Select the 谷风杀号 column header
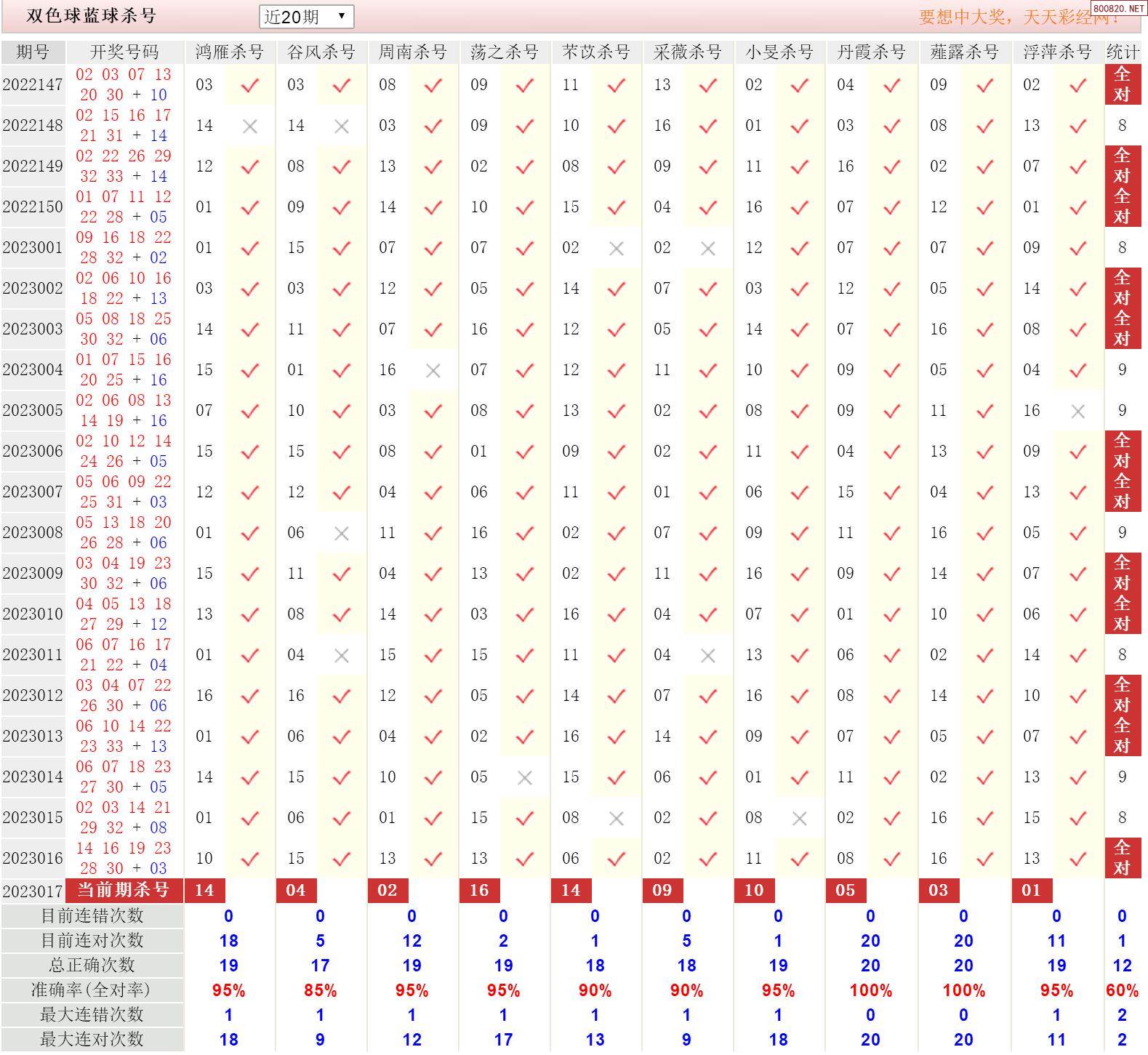This screenshot has width=1148, height=1055. (x=321, y=52)
